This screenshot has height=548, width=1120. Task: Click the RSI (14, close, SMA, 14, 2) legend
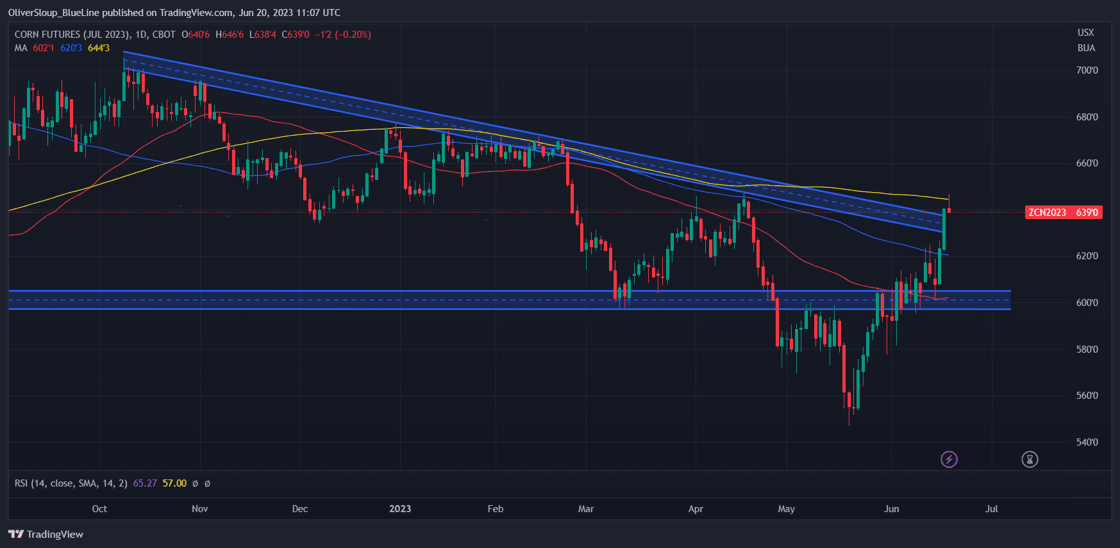pyautogui.click(x=71, y=484)
